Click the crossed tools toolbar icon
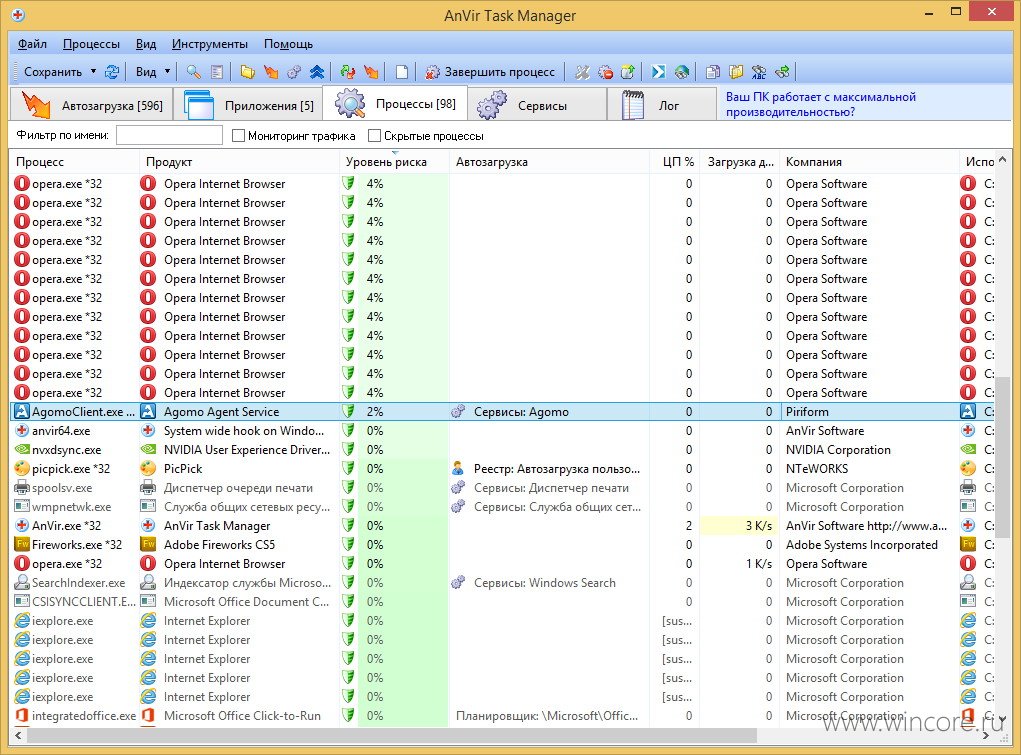 coord(582,72)
